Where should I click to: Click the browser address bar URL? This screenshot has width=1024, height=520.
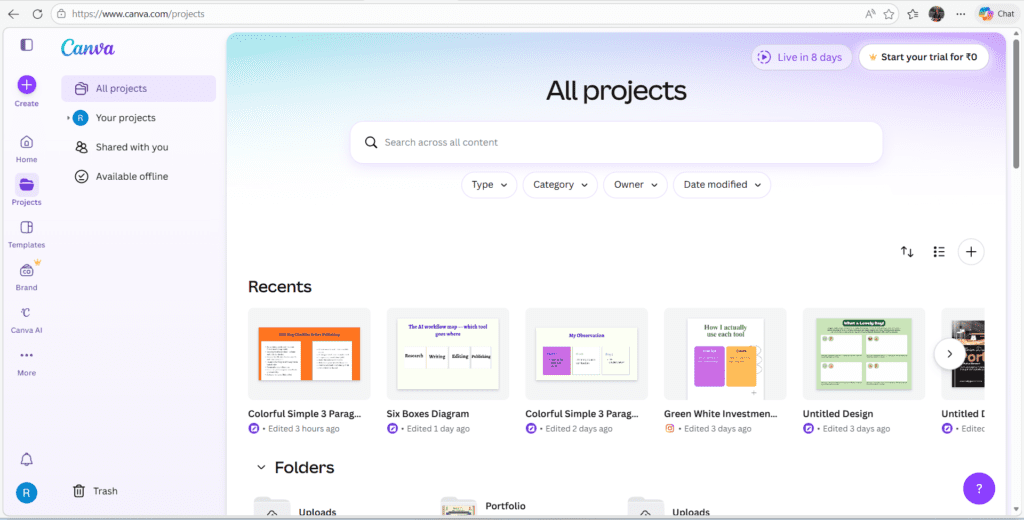(138, 14)
